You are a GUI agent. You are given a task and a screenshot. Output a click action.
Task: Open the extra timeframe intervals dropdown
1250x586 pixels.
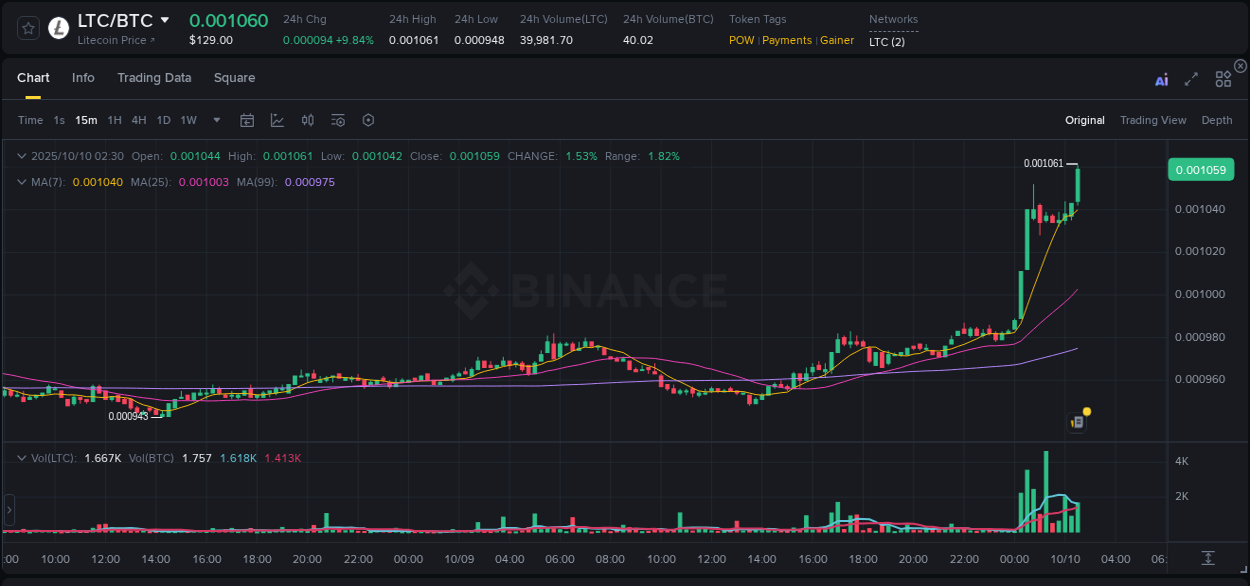[x=215, y=119]
